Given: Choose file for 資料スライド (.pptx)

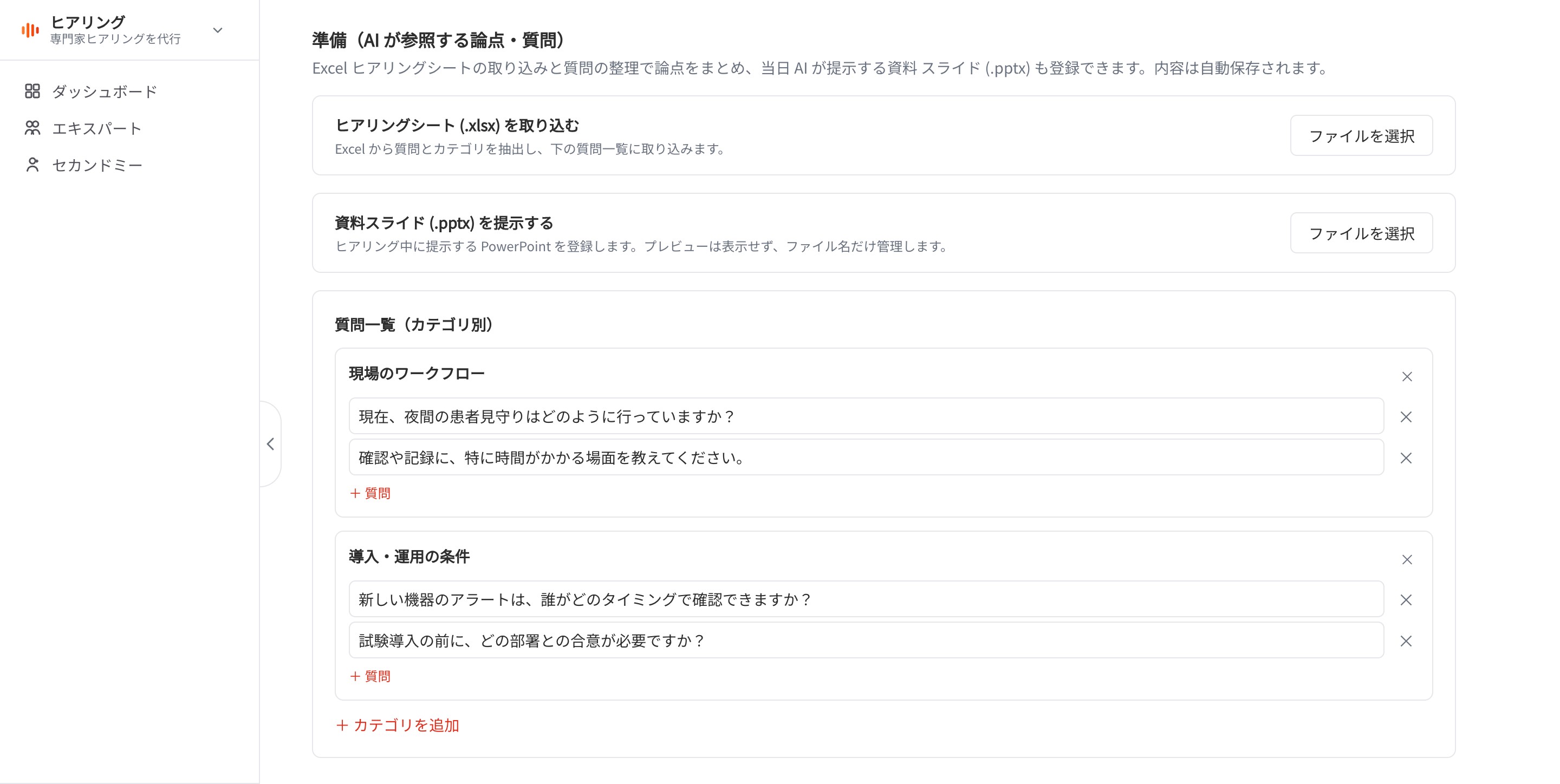Looking at the screenshot, I should coord(1361,233).
